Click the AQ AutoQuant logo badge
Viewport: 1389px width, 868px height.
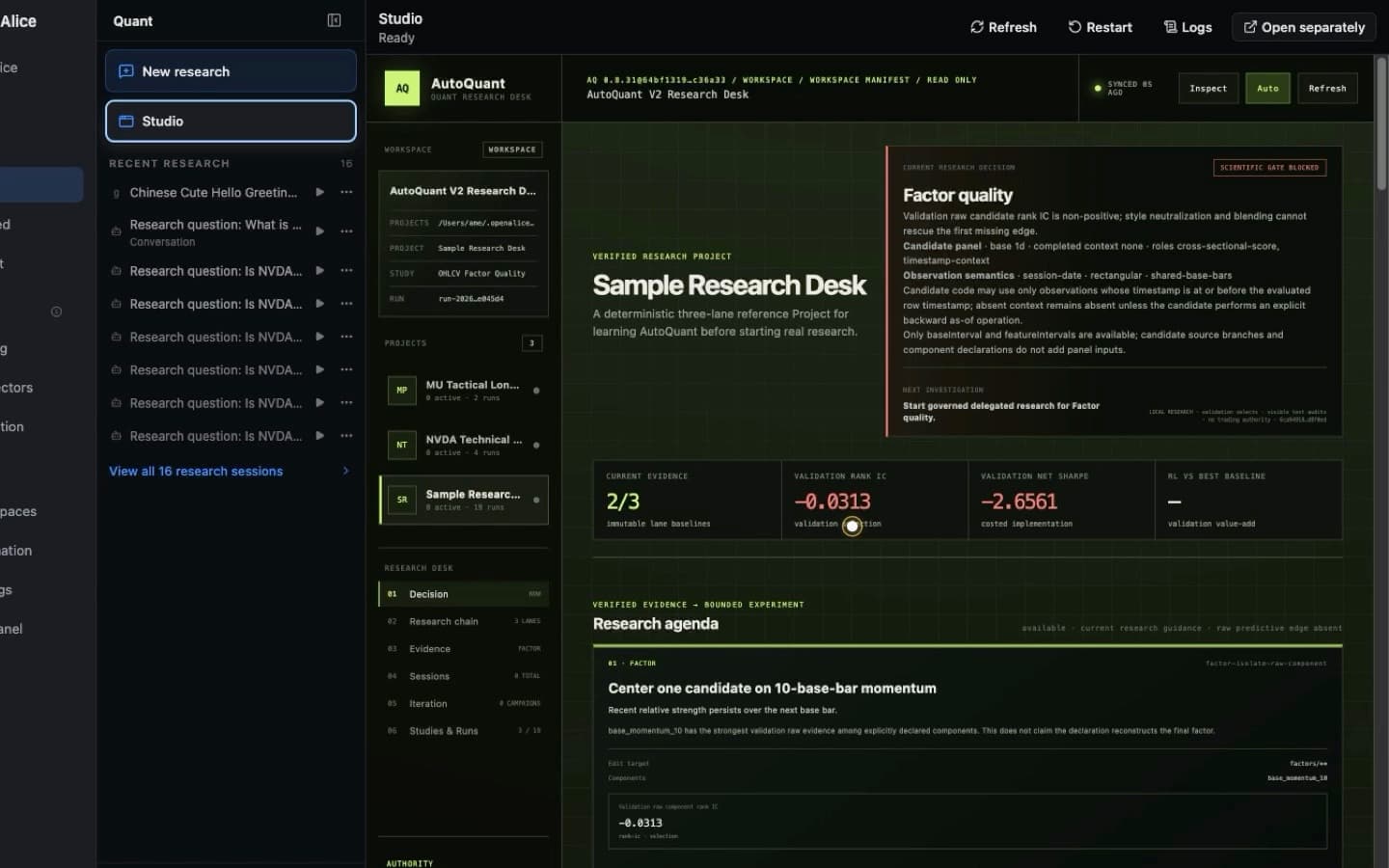pos(402,88)
